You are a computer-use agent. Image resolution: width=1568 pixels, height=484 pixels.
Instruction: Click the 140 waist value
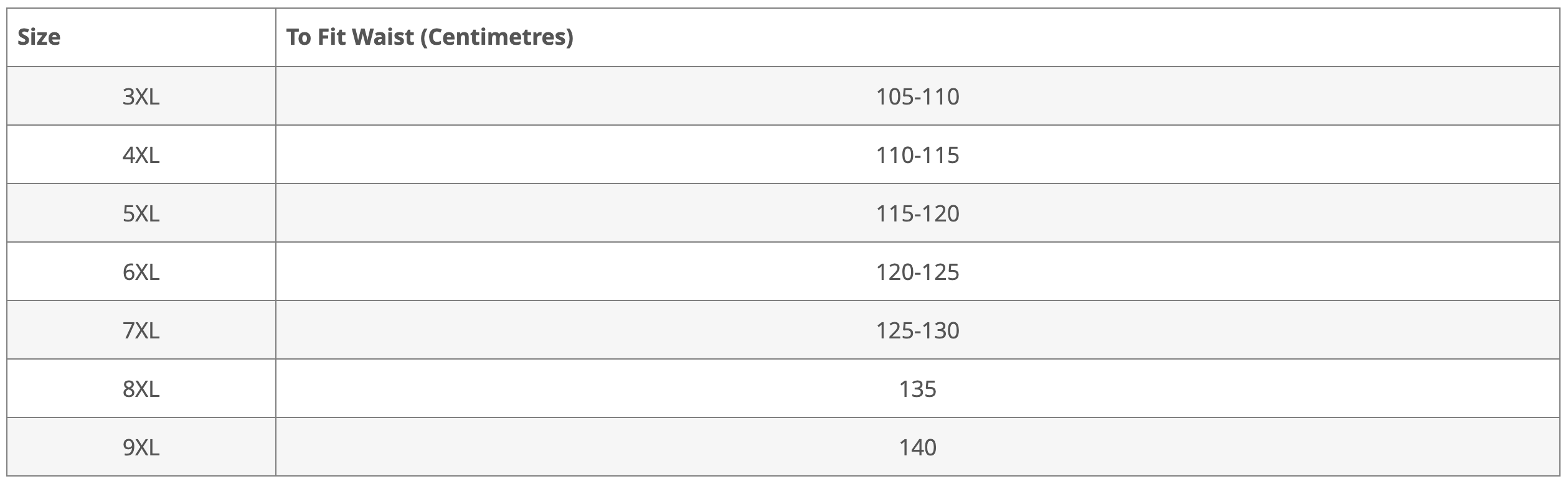[x=917, y=447]
